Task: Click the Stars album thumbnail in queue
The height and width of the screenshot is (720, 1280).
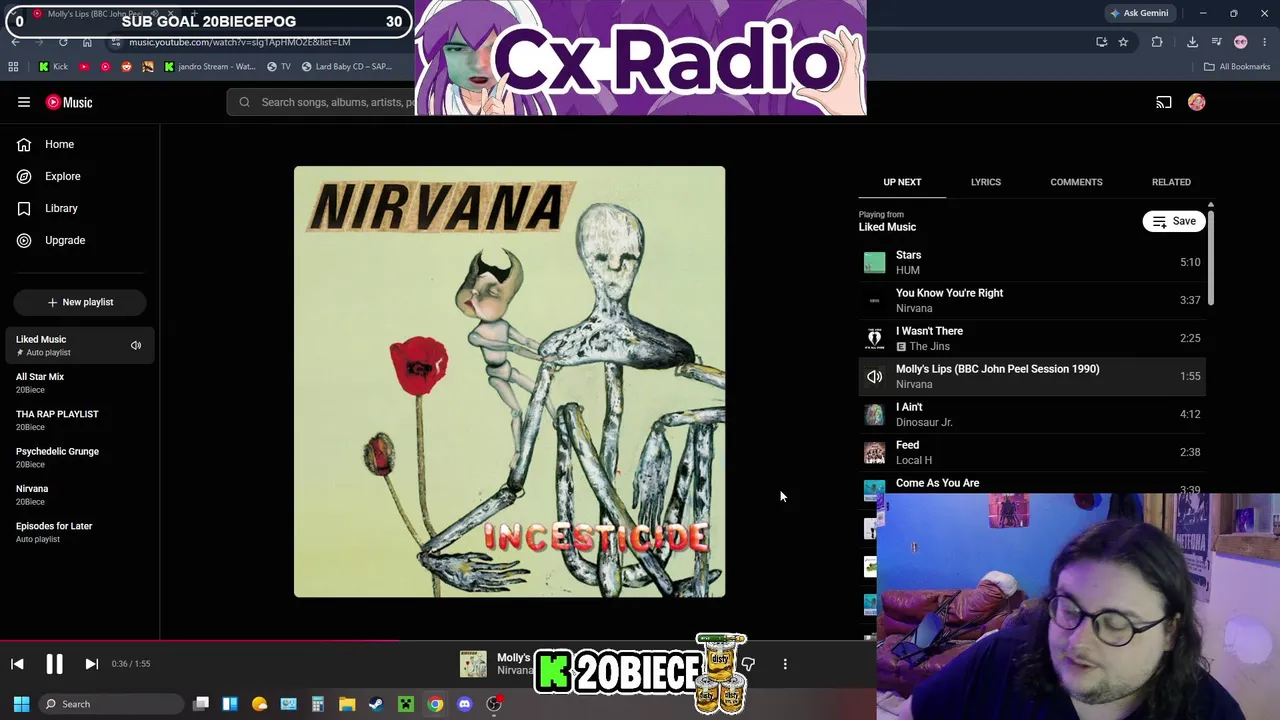Action: (875, 262)
